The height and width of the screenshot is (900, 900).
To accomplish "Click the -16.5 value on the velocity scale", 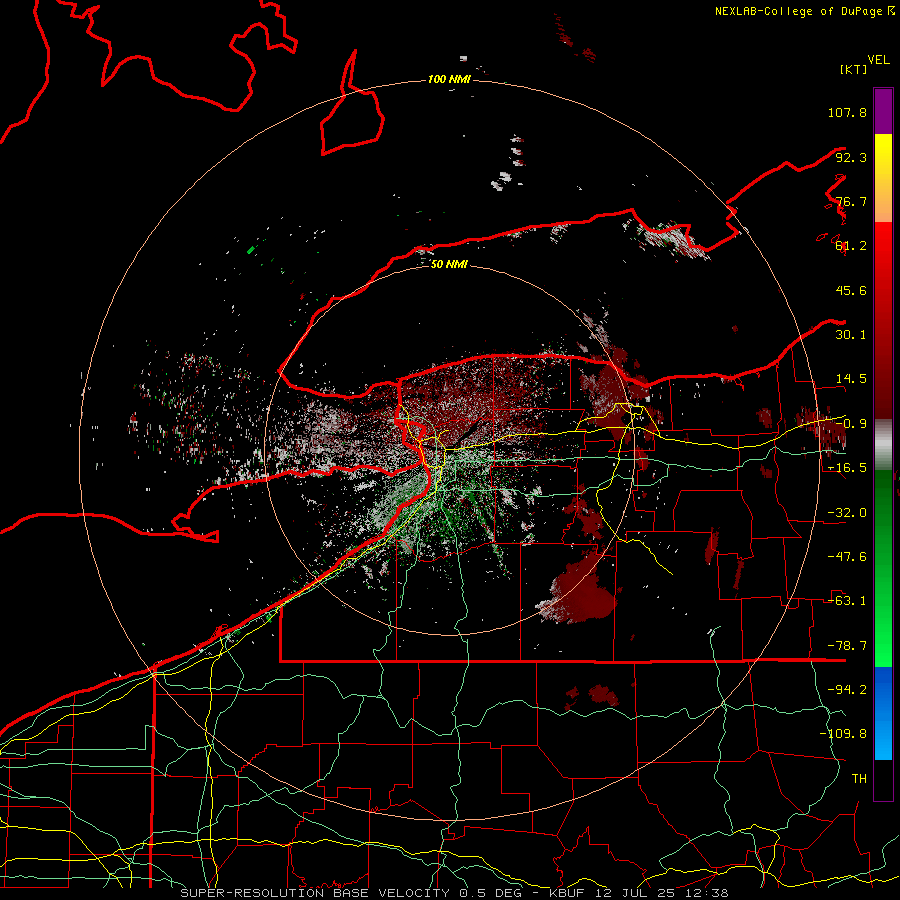I will [x=847, y=468].
